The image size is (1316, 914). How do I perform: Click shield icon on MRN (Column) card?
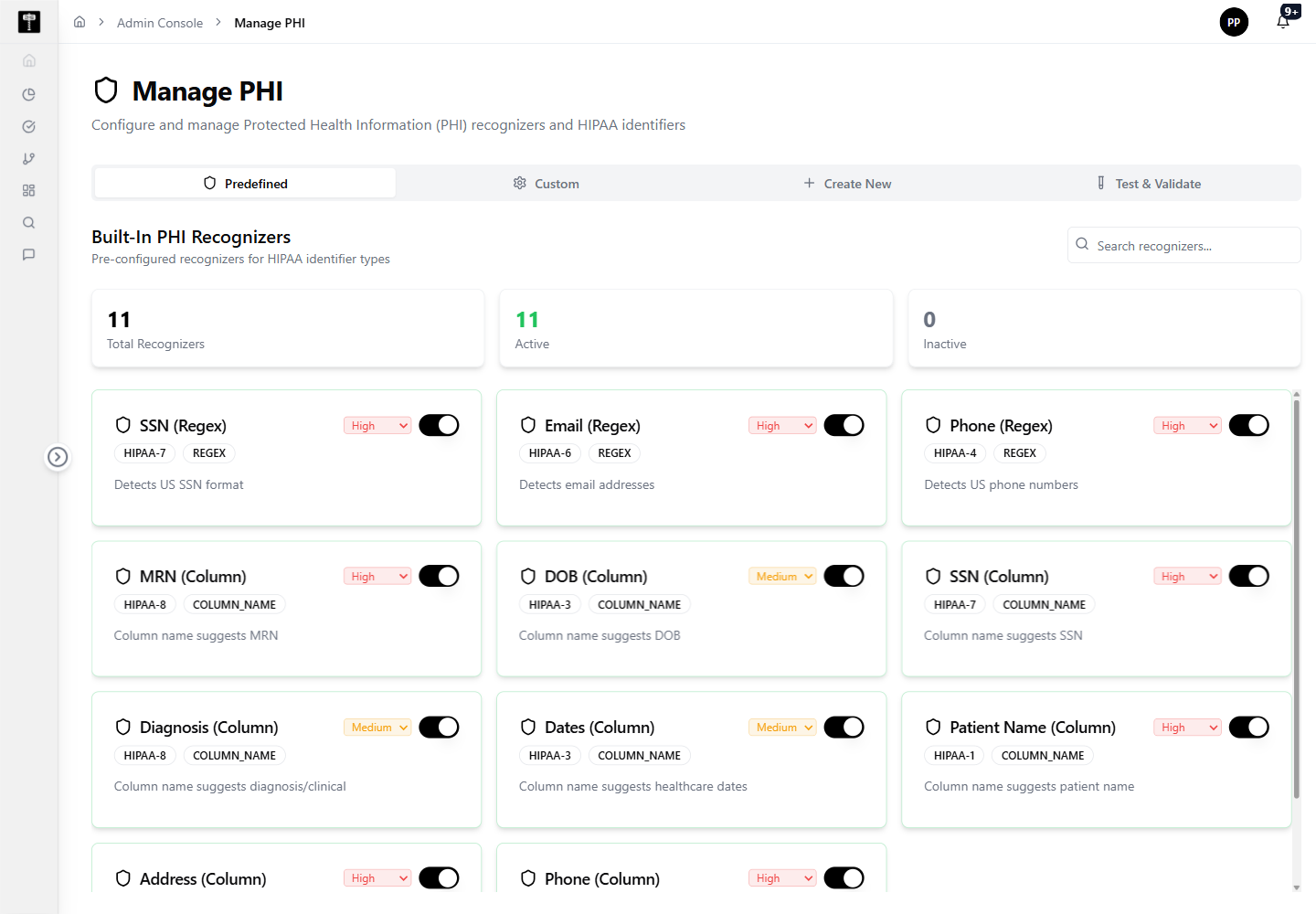123,576
